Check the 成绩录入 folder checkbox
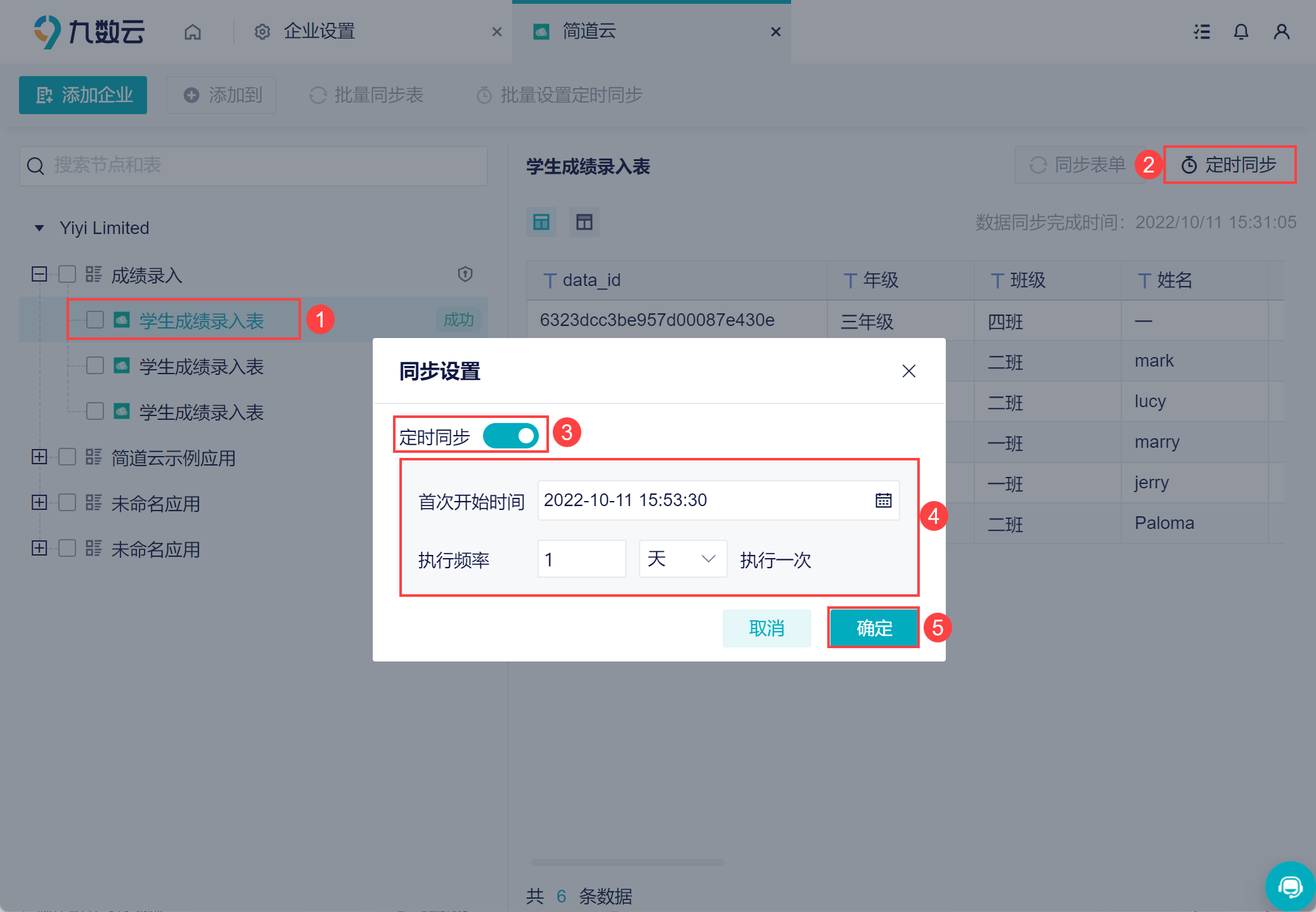 pyautogui.click(x=67, y=274)
